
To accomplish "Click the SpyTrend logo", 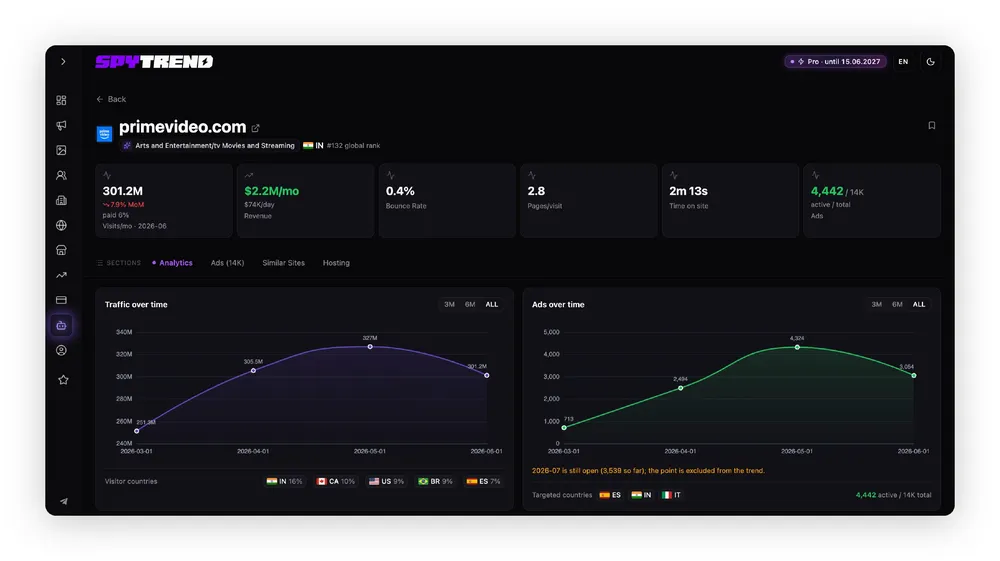I will coord(154,62).
